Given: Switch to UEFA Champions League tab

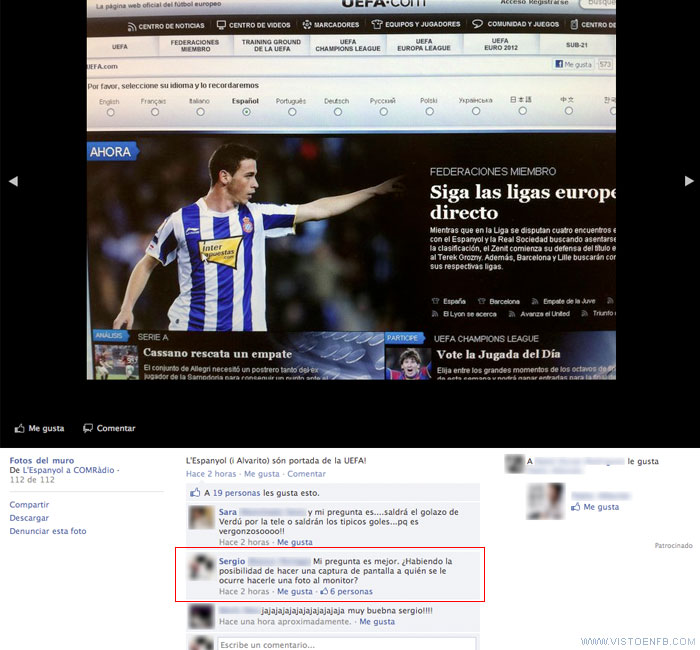Looking at the screenshot, I should click(348, 45).
